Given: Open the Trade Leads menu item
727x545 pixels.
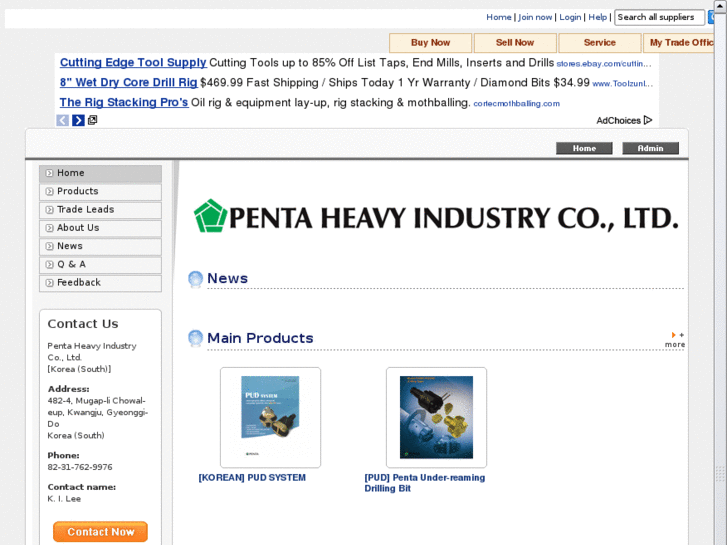Looking at the screenshot, I should click(x=101, y=210).
